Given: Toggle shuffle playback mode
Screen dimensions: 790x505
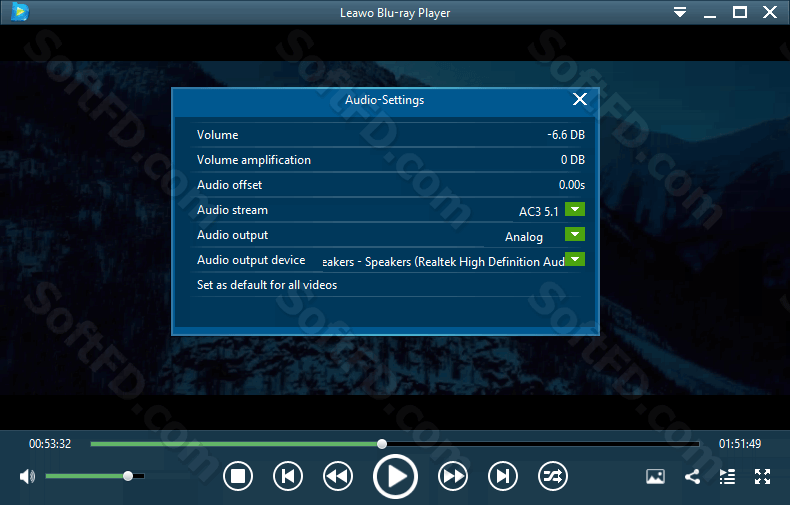Looking at the screenshot, I should [x=553, y=476].
